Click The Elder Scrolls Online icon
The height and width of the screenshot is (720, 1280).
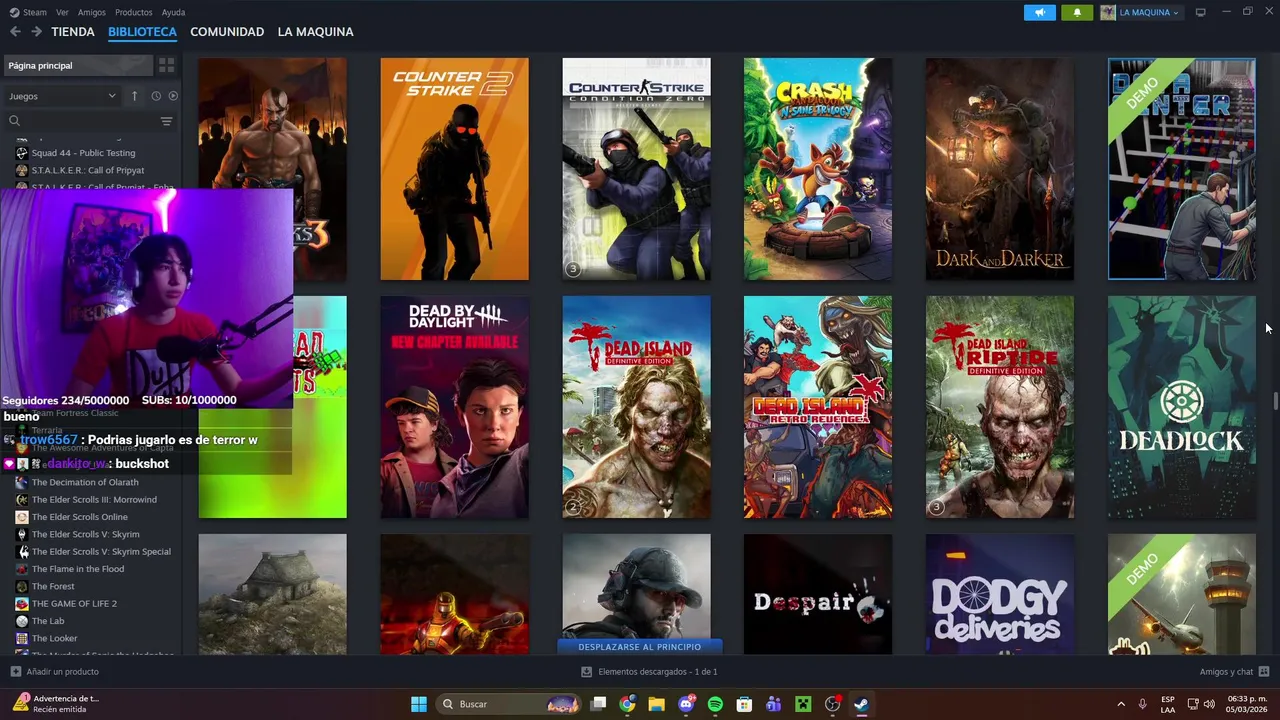coord(22,517)
